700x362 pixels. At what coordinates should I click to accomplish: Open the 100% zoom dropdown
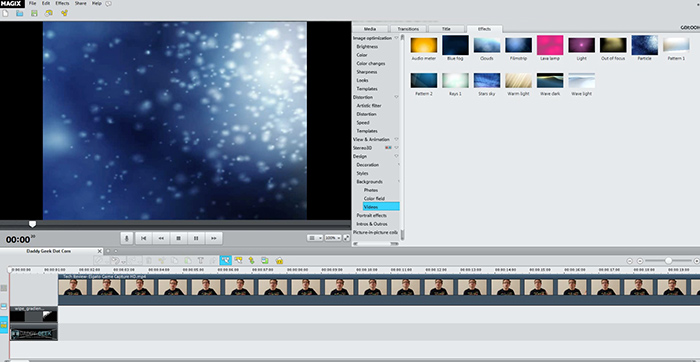[333, 238]
